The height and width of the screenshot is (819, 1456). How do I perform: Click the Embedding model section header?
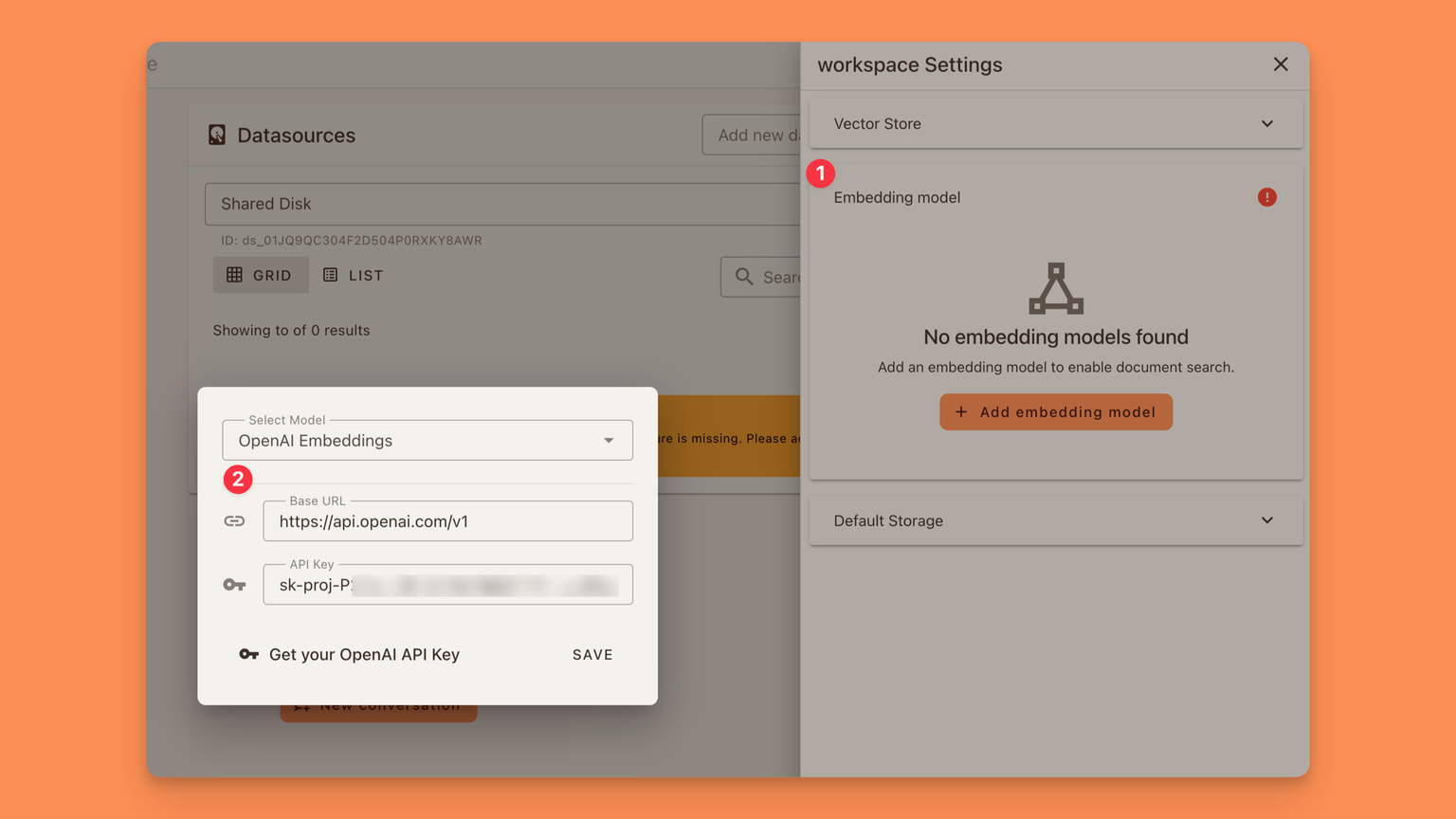tap(897, 197)
